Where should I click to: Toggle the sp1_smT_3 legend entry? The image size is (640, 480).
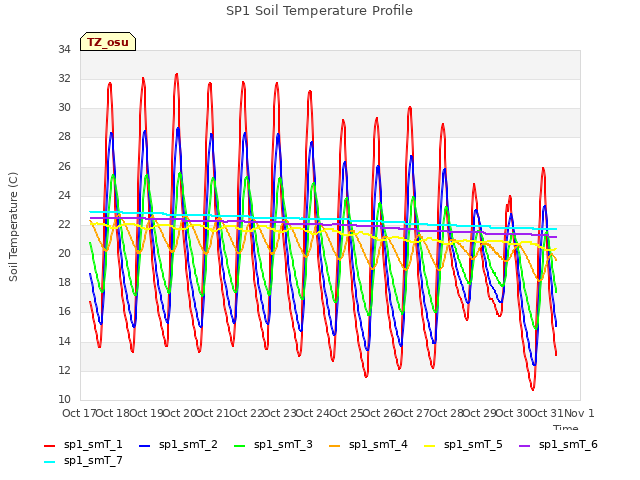point(273,444)
